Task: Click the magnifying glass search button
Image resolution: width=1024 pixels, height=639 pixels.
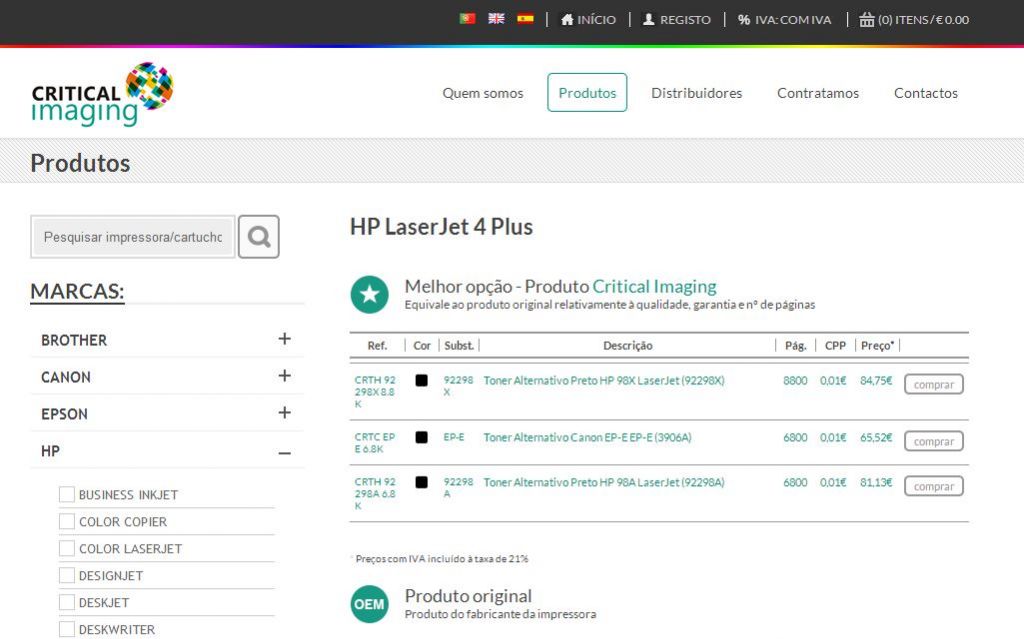Action: (259, 237)
